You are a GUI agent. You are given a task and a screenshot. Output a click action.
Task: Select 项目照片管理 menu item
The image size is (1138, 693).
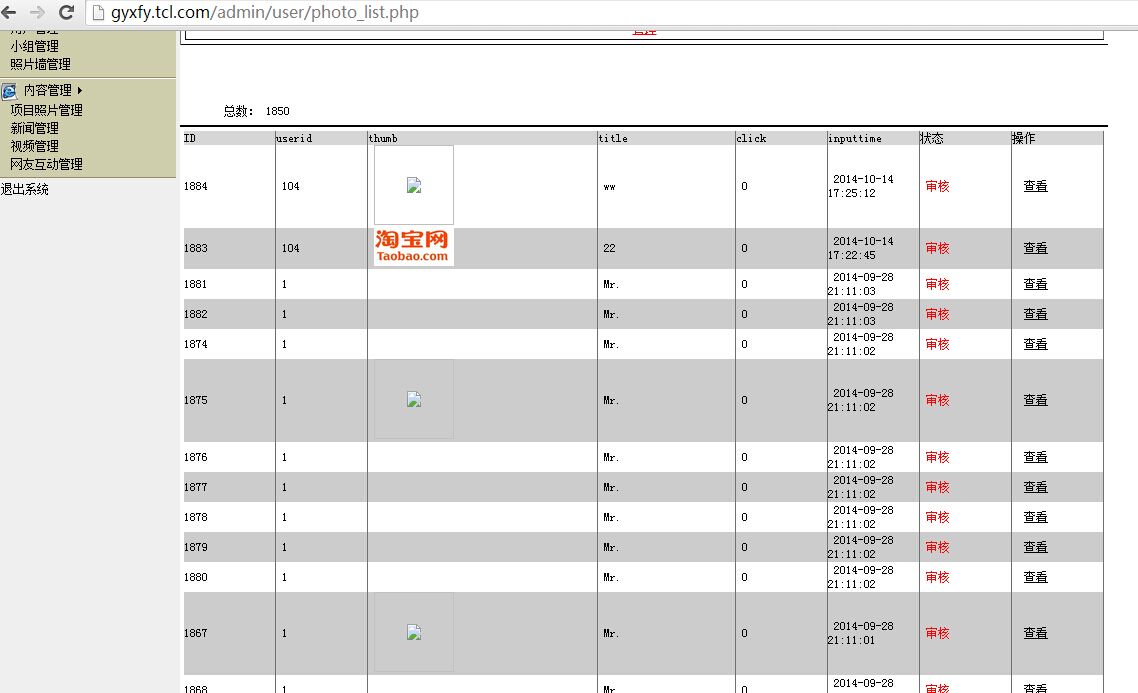pyautogui.click(x=46, y=110)
